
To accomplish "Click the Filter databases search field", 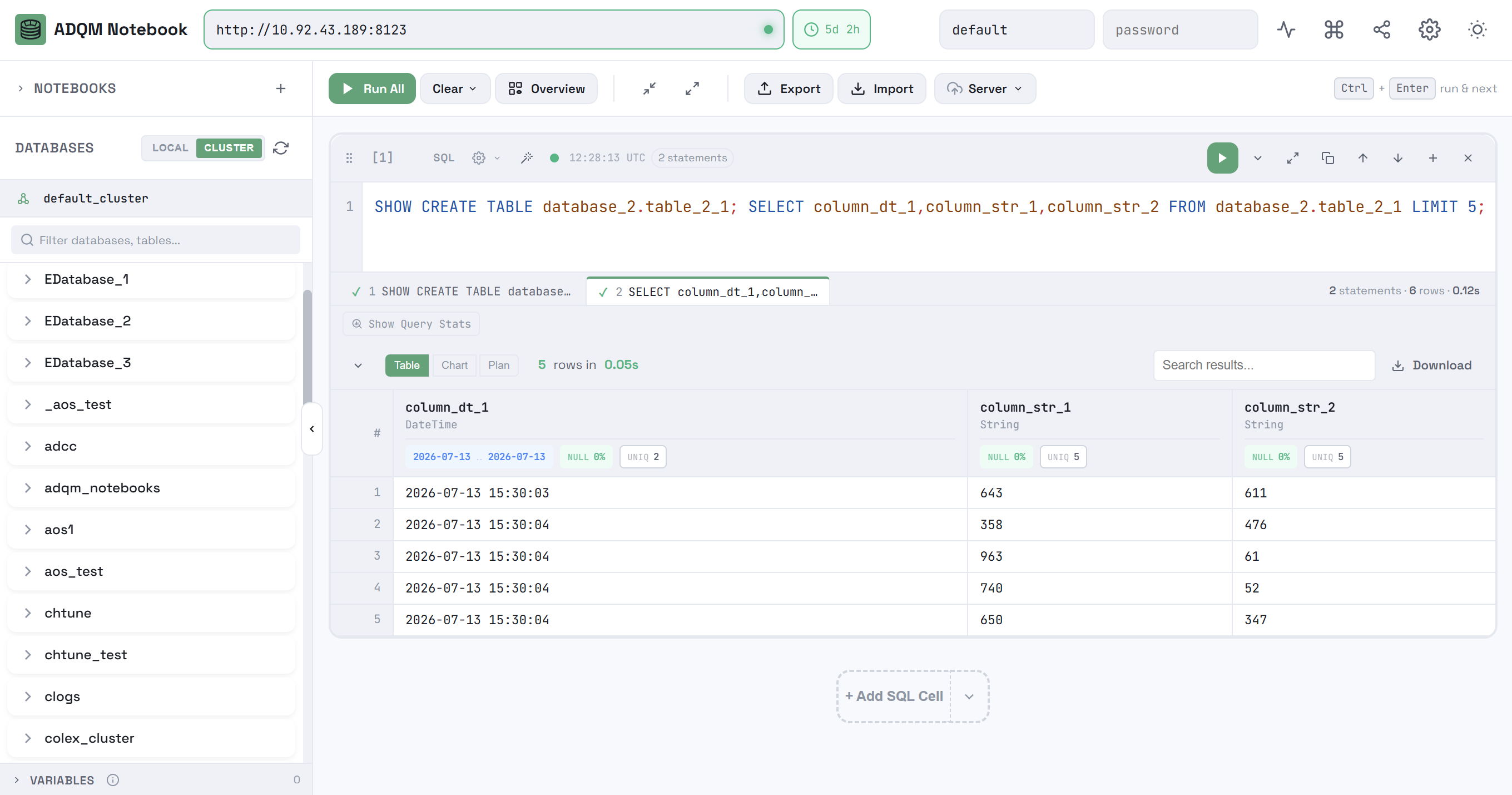I will point(156,240).
